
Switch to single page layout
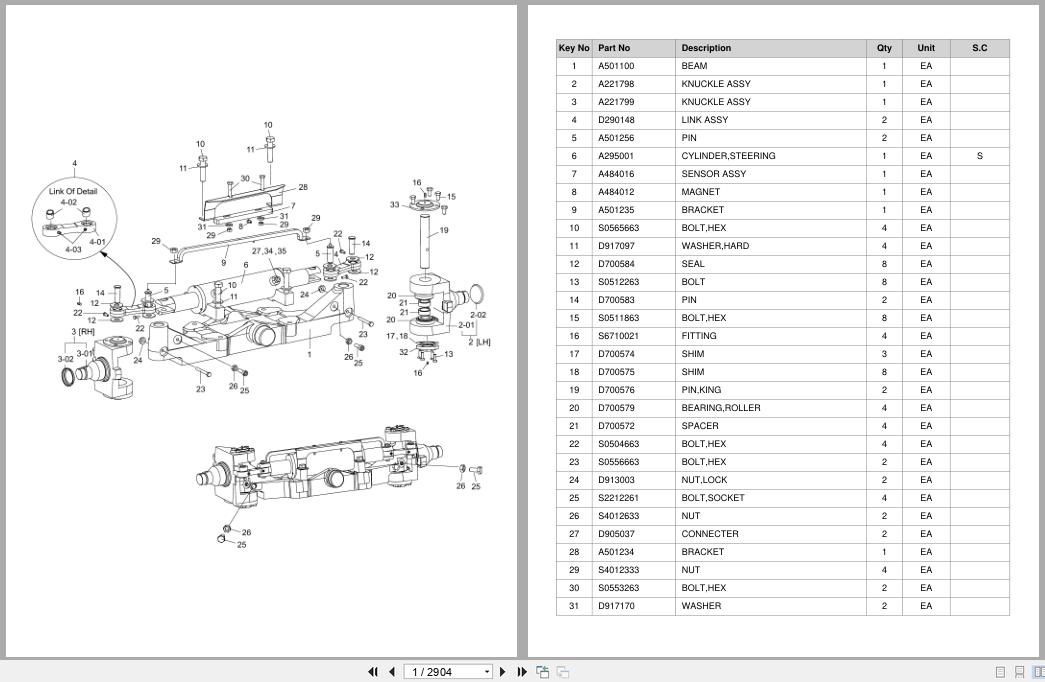tap(1000, 672)
